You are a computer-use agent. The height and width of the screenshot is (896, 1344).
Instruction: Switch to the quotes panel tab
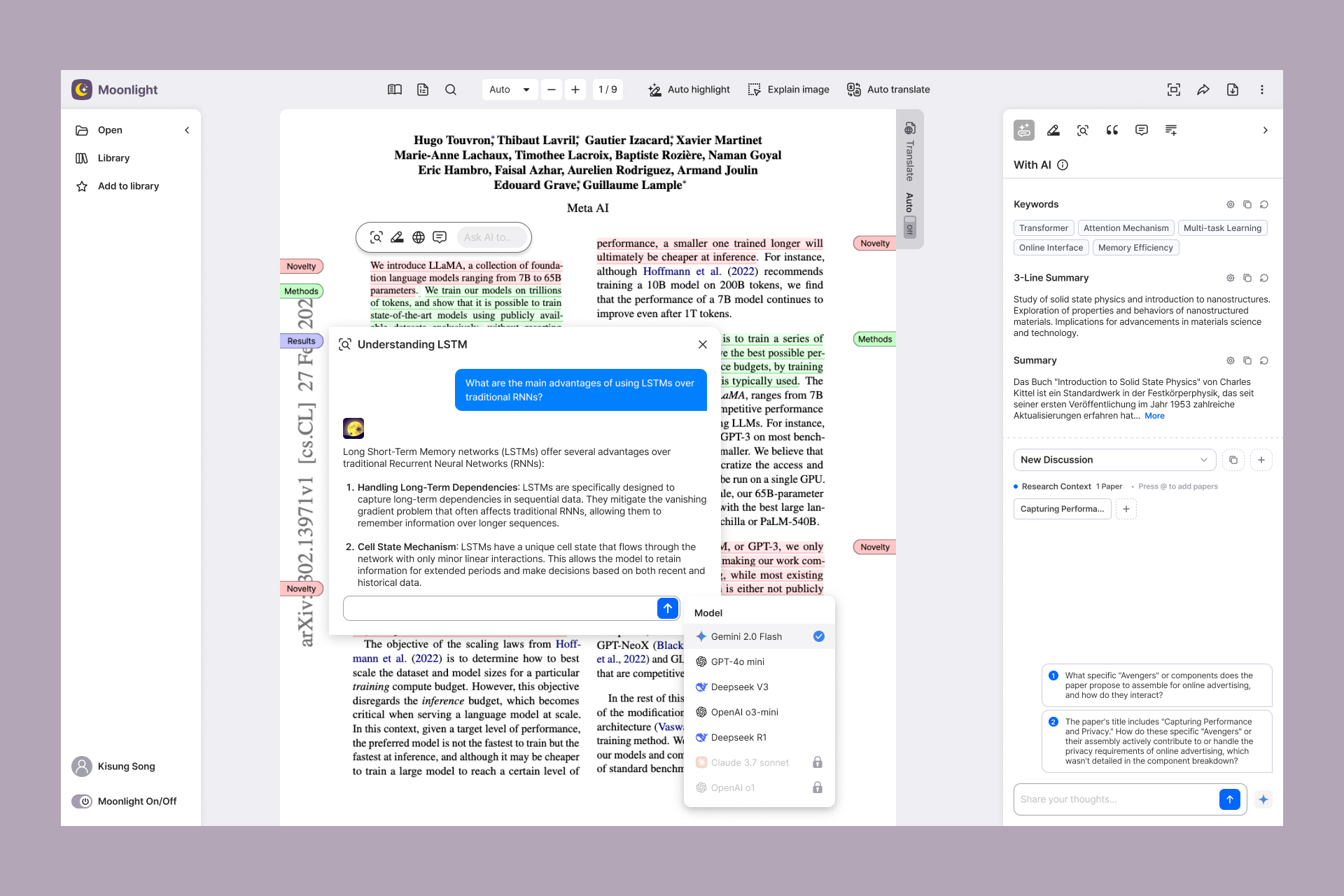click(x=1112, y=130)
